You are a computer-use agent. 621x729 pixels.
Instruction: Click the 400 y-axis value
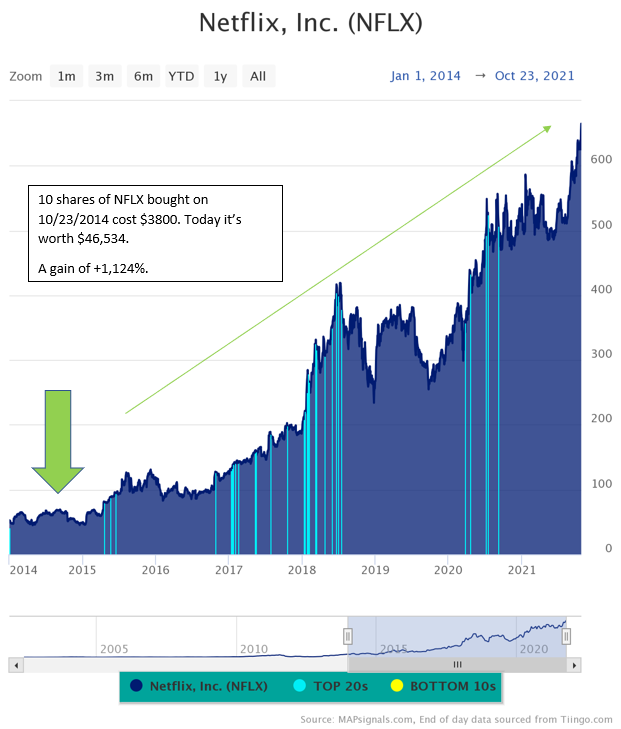(x=601, y=289)
